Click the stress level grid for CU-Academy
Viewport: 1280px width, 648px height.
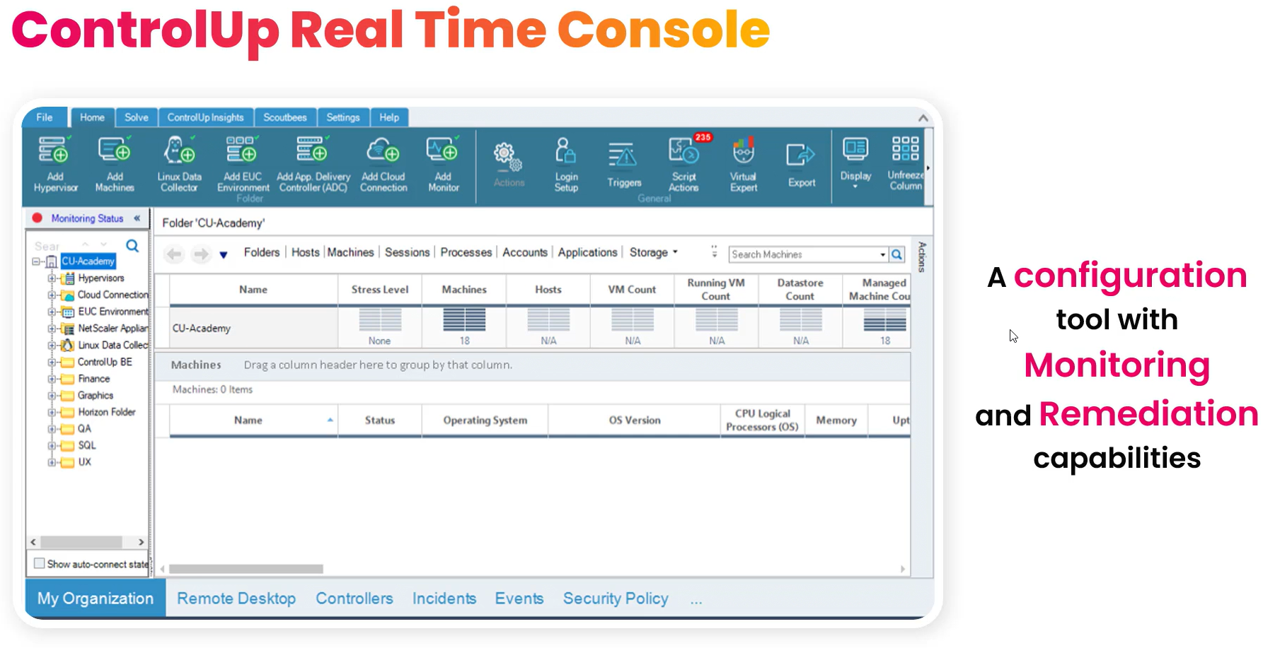point(380,320)
